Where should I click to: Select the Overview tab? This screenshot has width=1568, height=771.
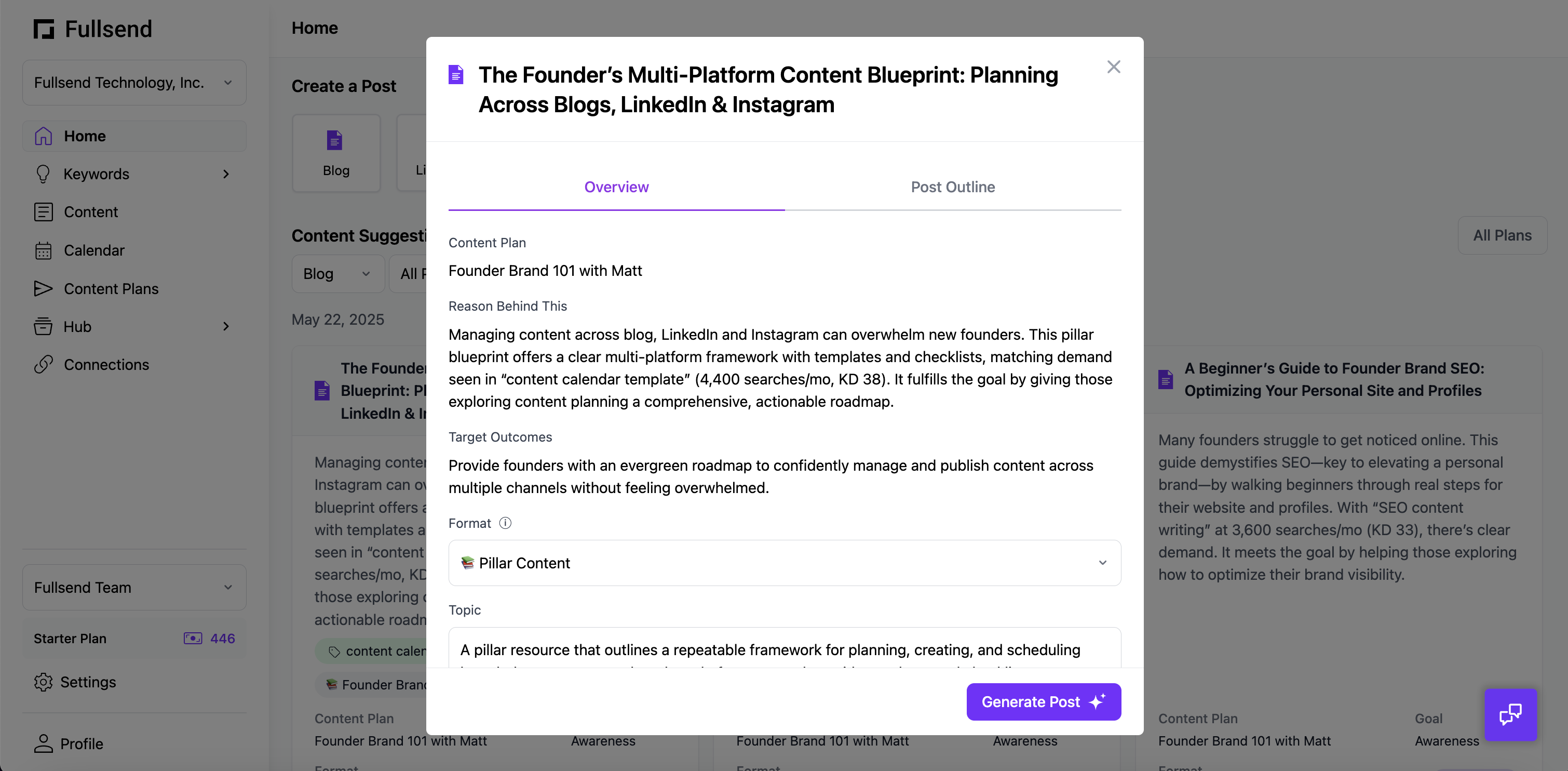(616, 187)
